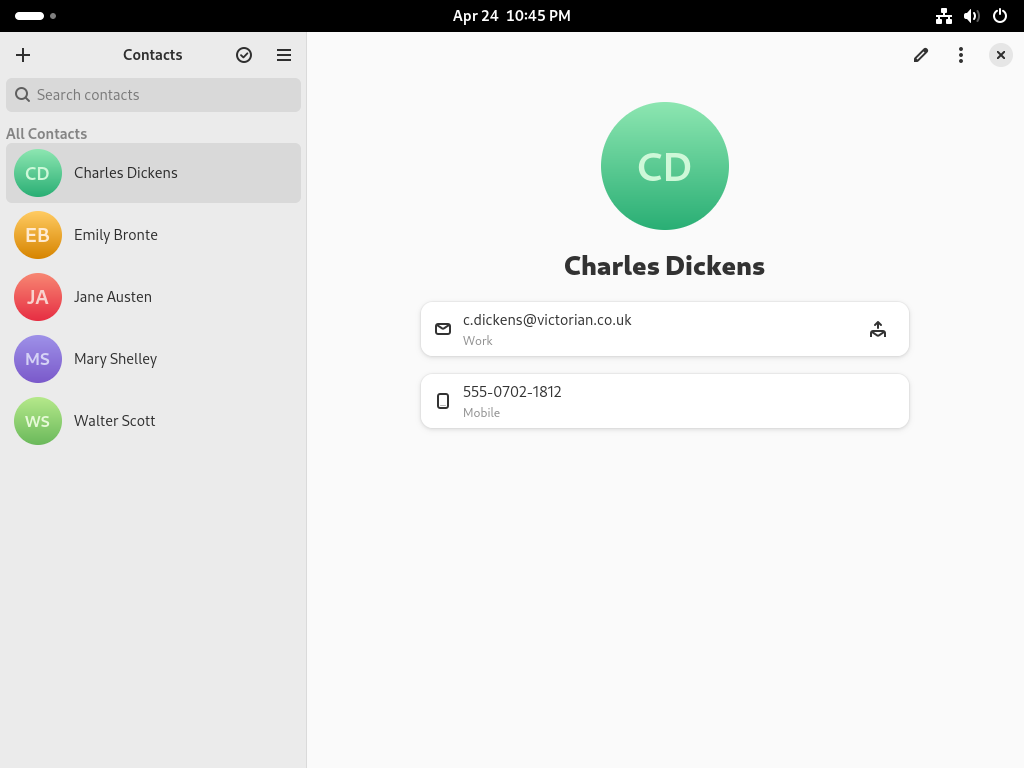Click the JA red avatar
The height and width of the screenshot is (768, 1024).
tap(38, 297)
